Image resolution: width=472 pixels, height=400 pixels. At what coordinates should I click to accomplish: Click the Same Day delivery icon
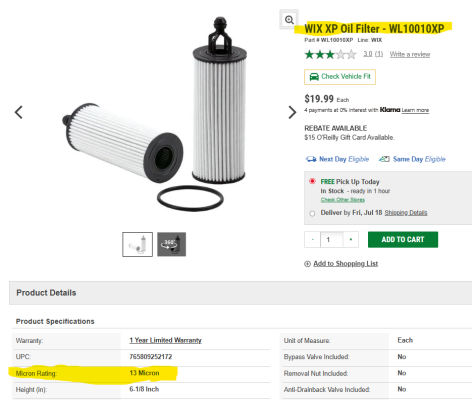point(384,159)
